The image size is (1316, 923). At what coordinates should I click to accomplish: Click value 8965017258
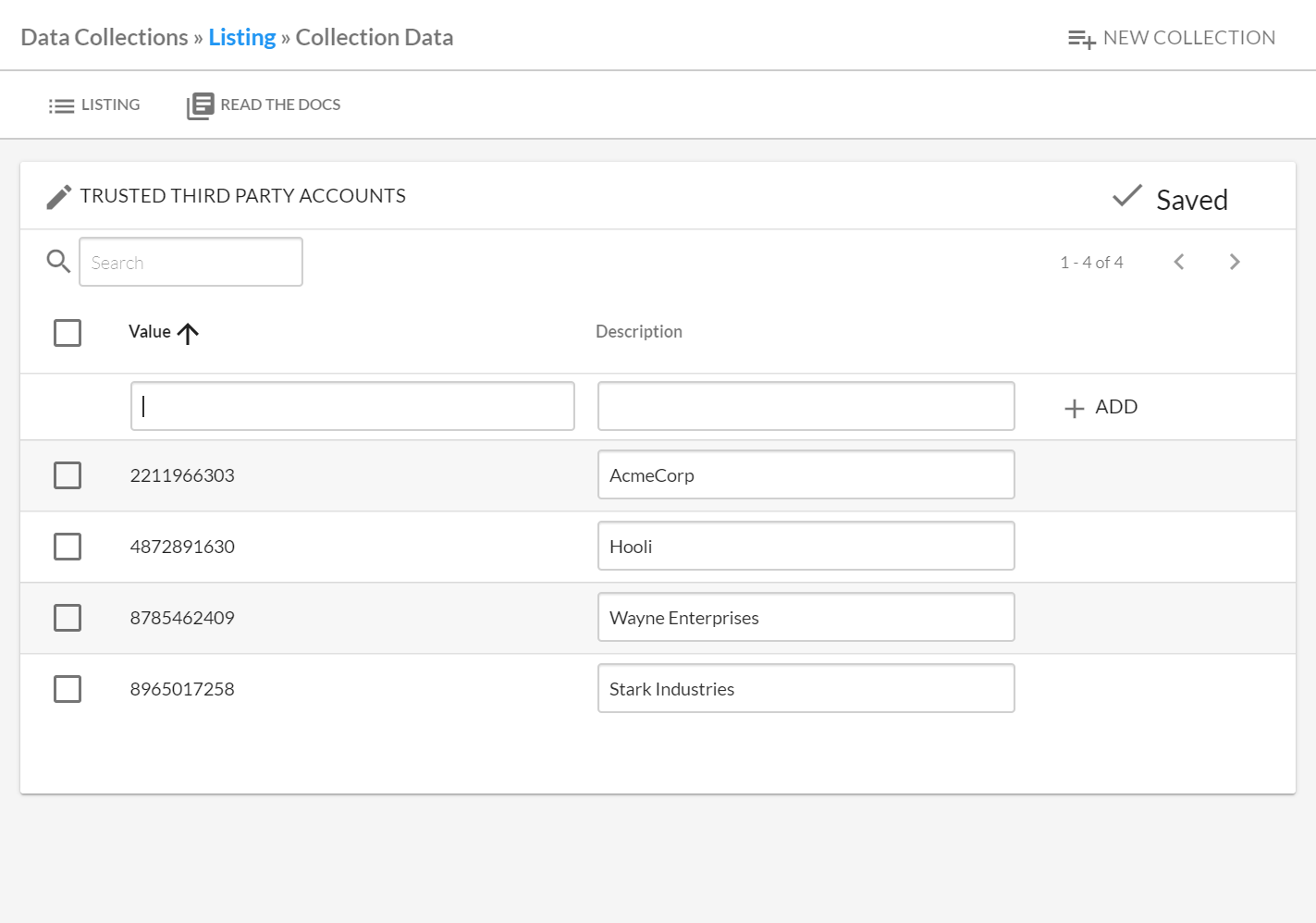pyautogui.click(x=182, y=689)
